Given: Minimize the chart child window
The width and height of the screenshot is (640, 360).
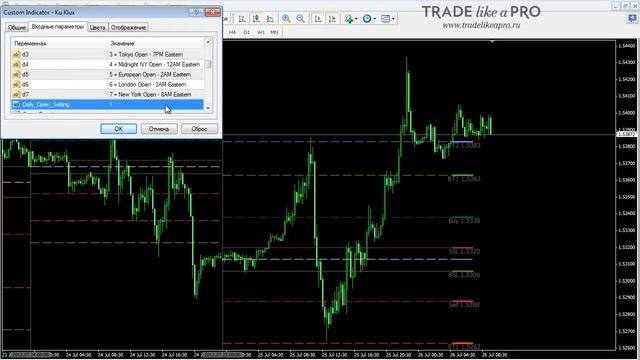Looking at the screenshot, I should [x=616, y=6].
